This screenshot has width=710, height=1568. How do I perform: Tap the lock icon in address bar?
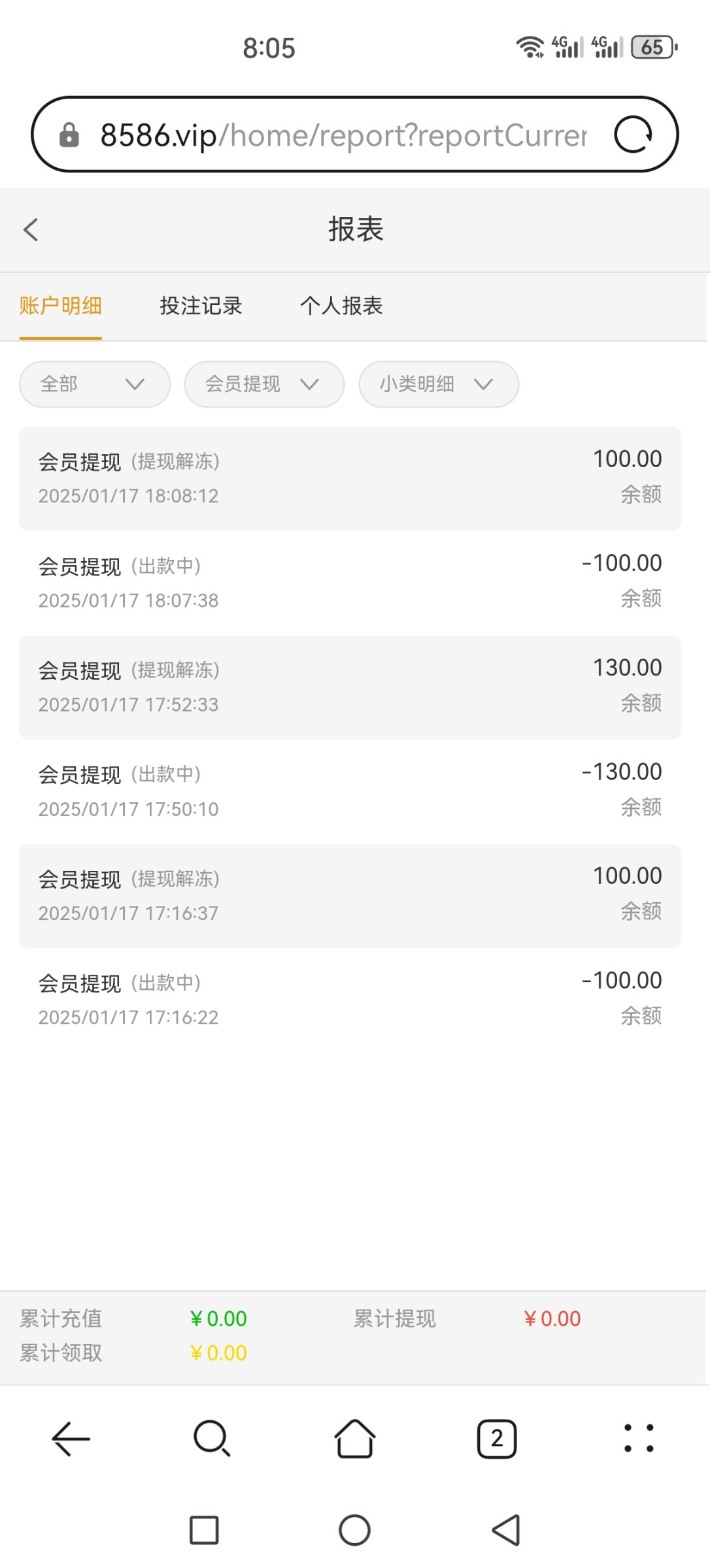(x=69, y=136)
